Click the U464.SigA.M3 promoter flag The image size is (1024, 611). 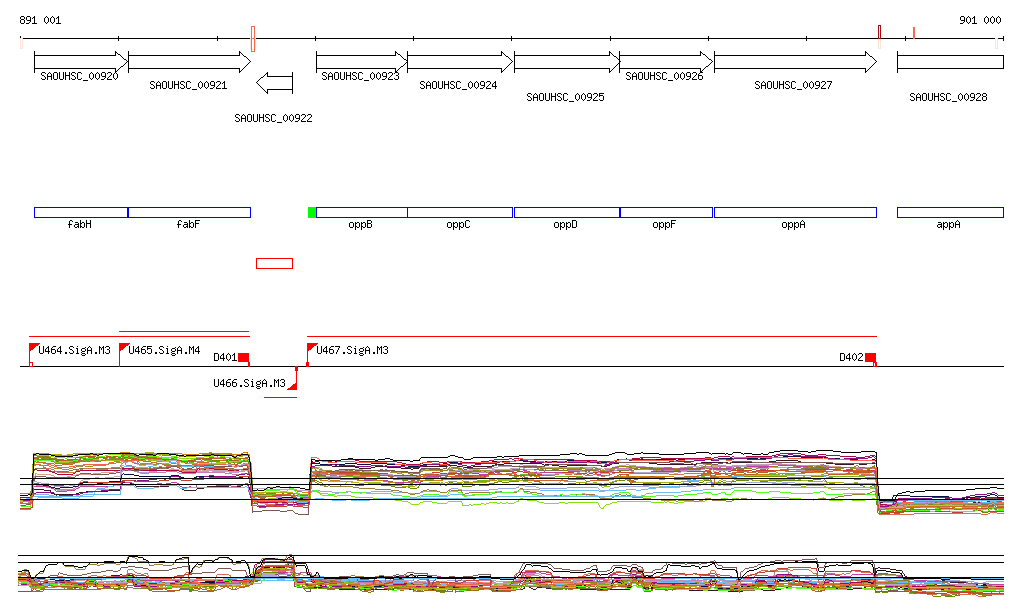coord(34,348)
